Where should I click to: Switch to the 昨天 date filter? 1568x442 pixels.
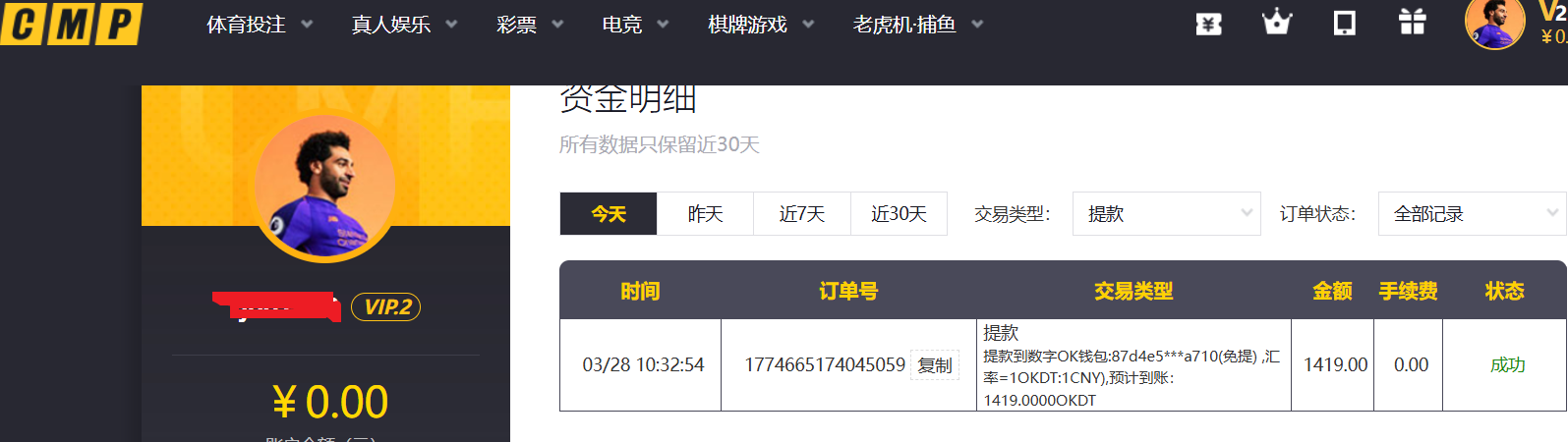[705, 214]
